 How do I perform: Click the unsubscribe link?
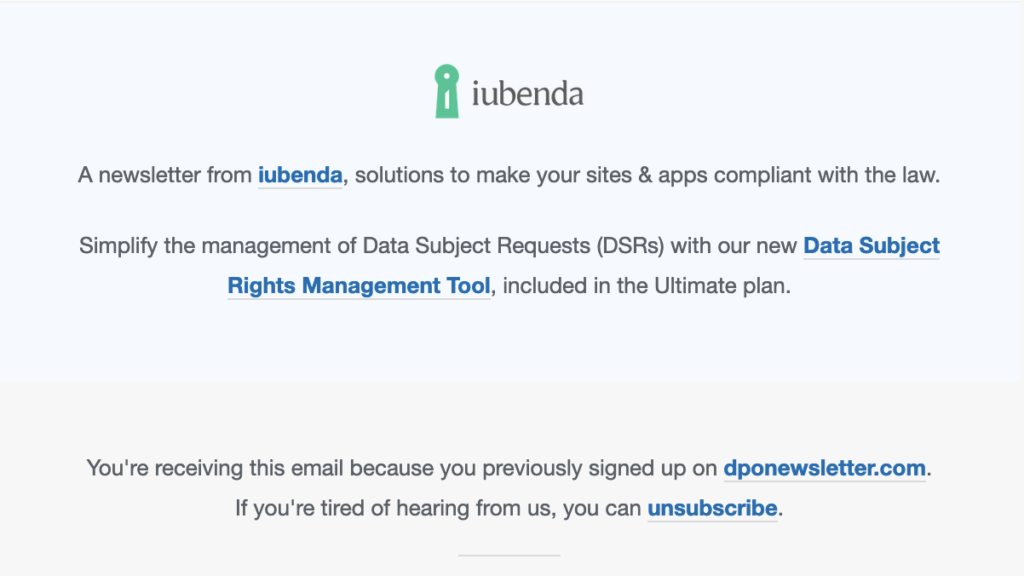pos(712,508)
